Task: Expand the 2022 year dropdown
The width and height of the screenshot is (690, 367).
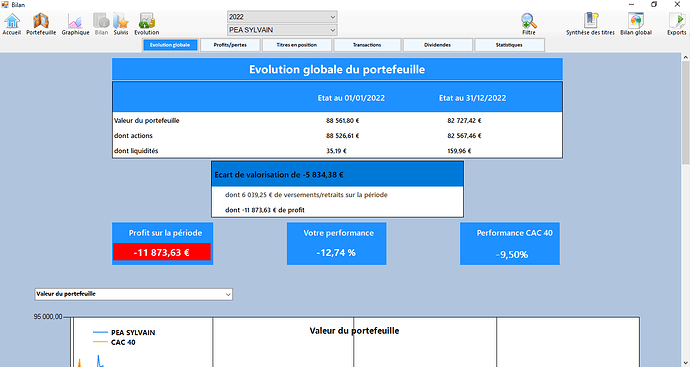Action: click(282, 17)
